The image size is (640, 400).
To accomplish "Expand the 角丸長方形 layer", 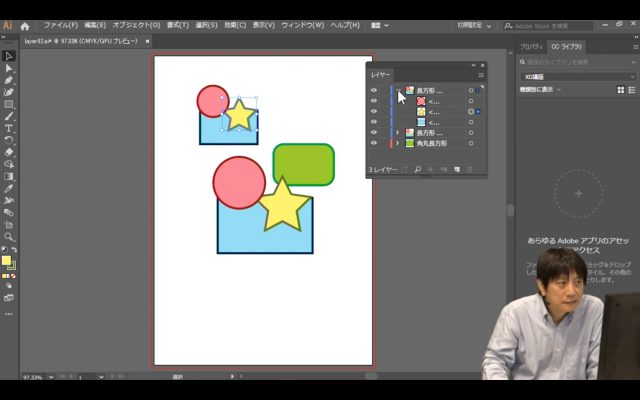I will (398, 143).
